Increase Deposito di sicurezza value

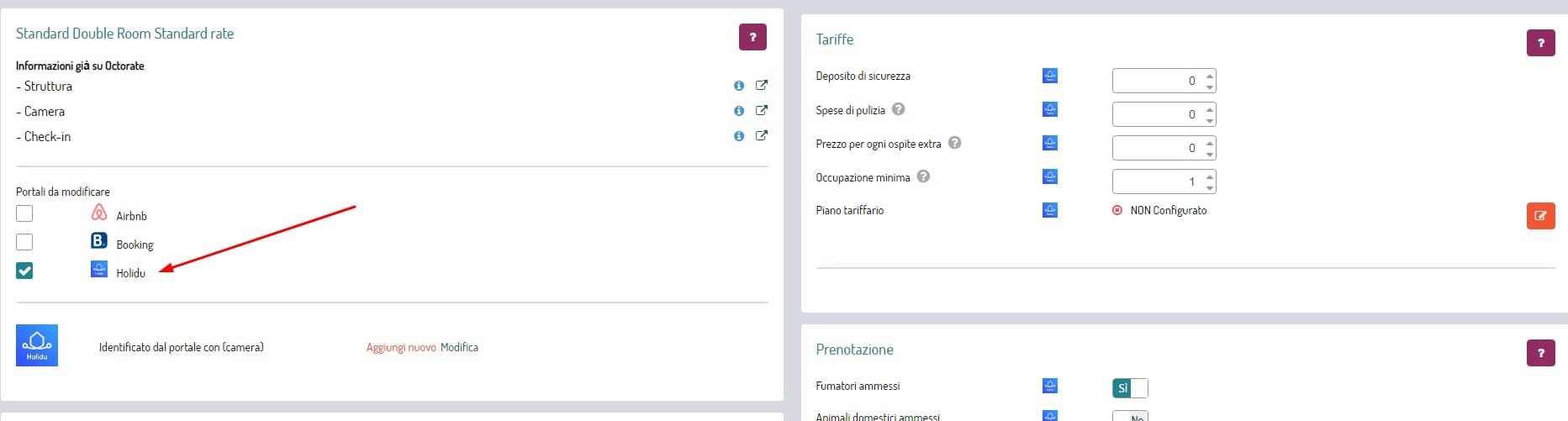(x=1210, y=75)
